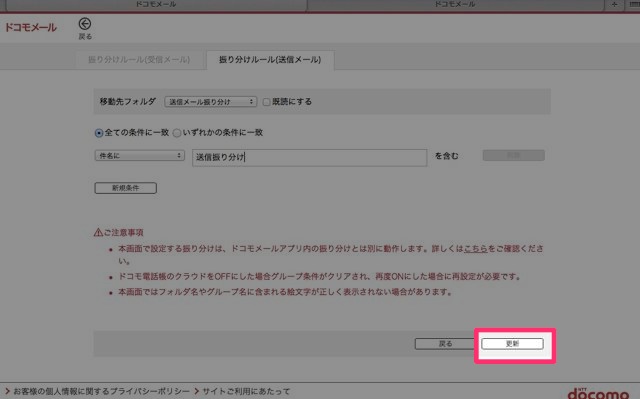Click the ご注意事項 heading text
The width and height of the screenshot is (640, 399).
[x=123, y=233]
